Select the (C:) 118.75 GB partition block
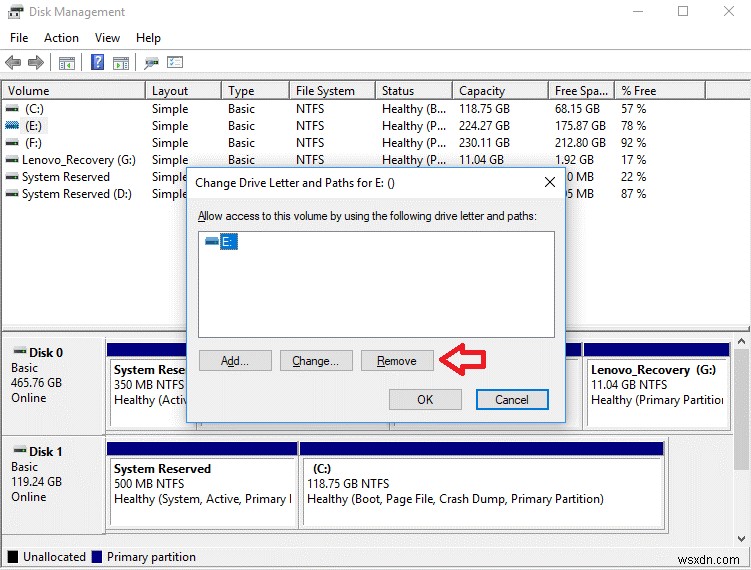 click(x=482, y=485)
